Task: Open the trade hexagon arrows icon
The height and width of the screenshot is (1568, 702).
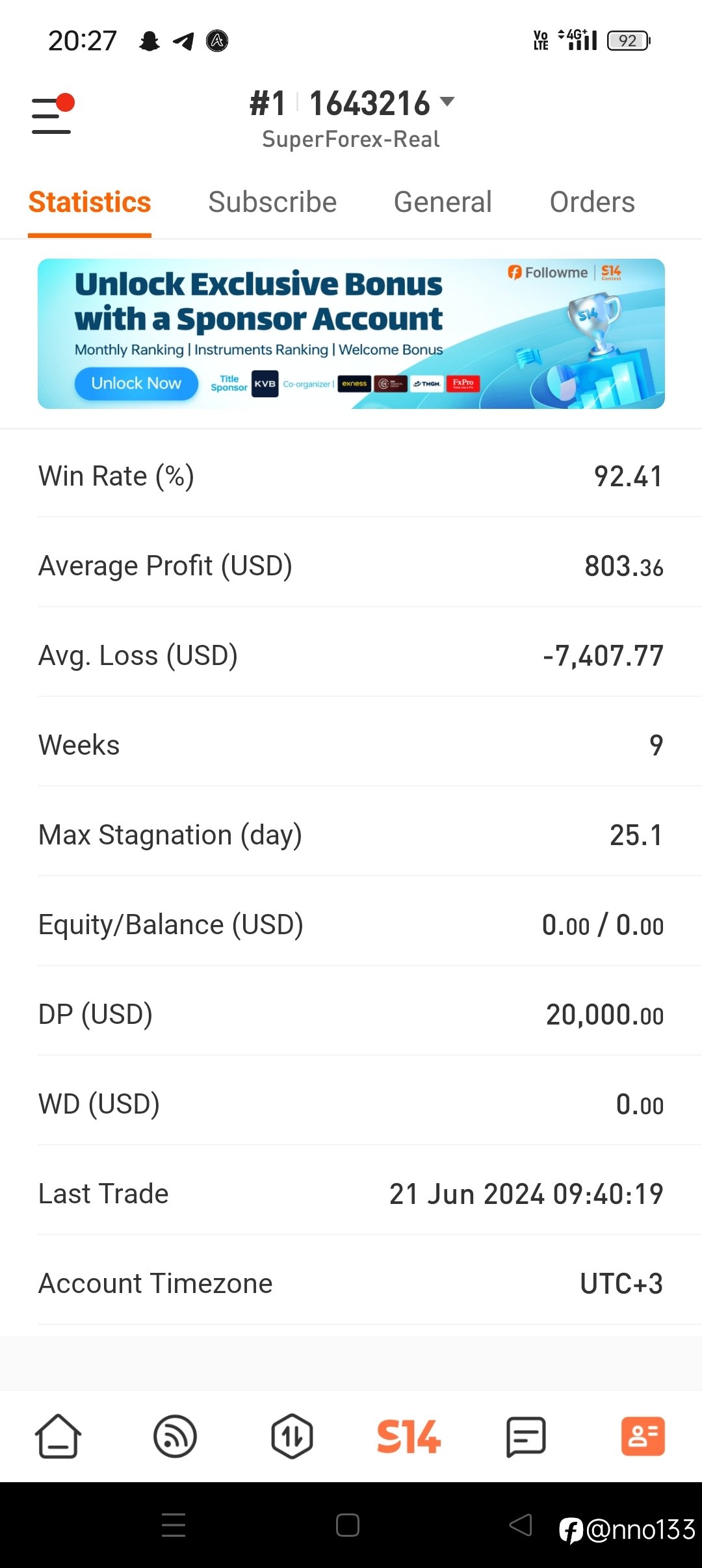Action: coord(292,1436)
